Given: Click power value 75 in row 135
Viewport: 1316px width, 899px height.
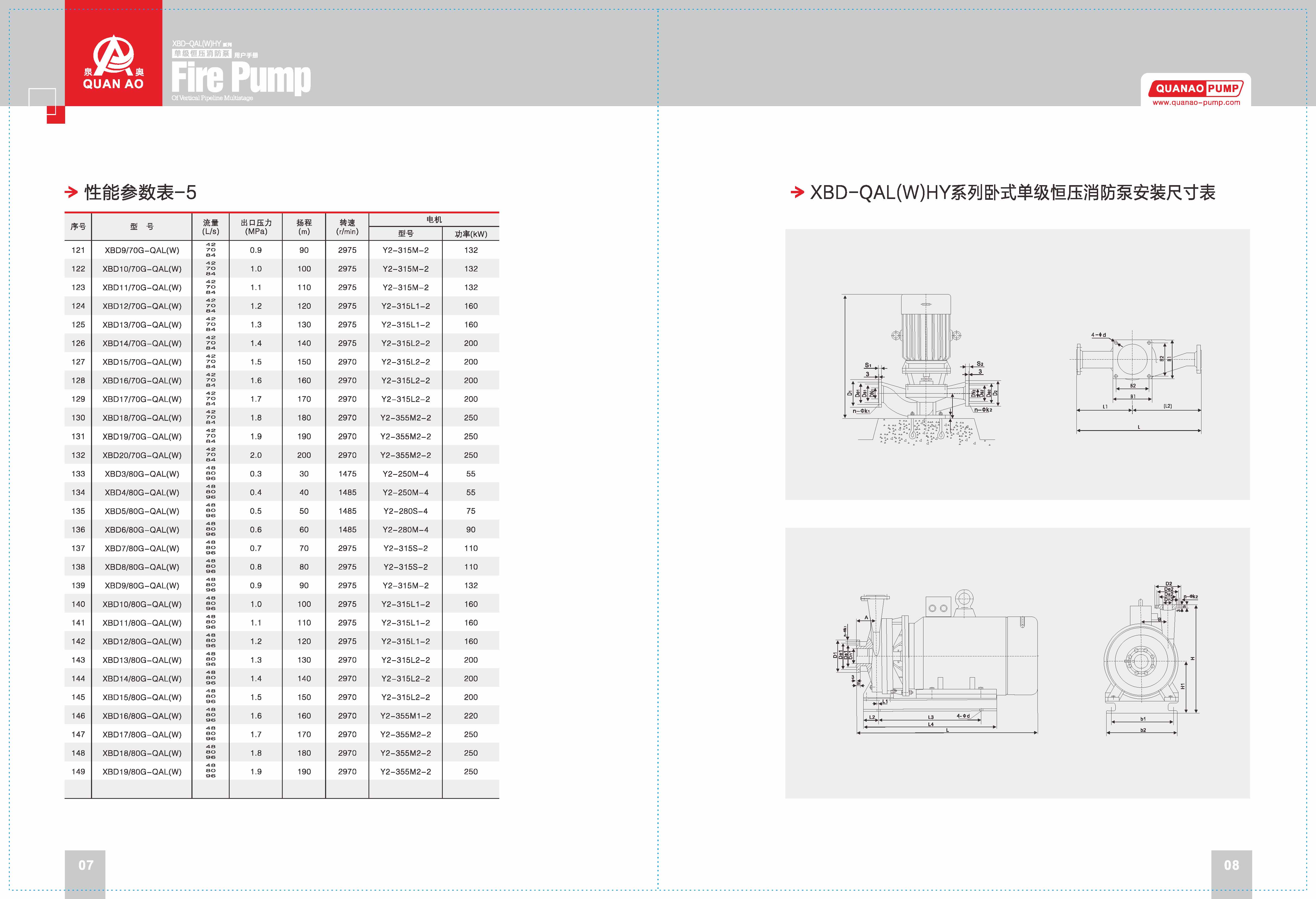Looking at the screenshot, I should click(x=470, y=511).
